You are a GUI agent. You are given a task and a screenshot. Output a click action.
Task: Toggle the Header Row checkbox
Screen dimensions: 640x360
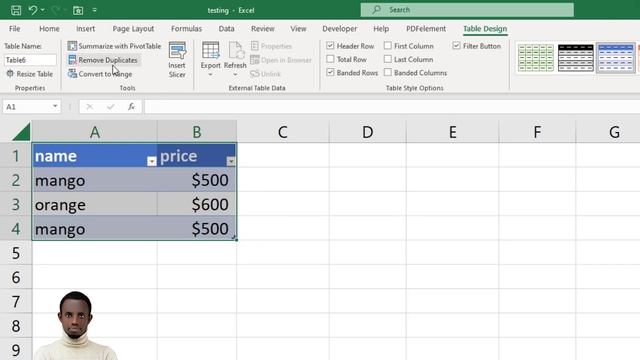tap(330, 46)
